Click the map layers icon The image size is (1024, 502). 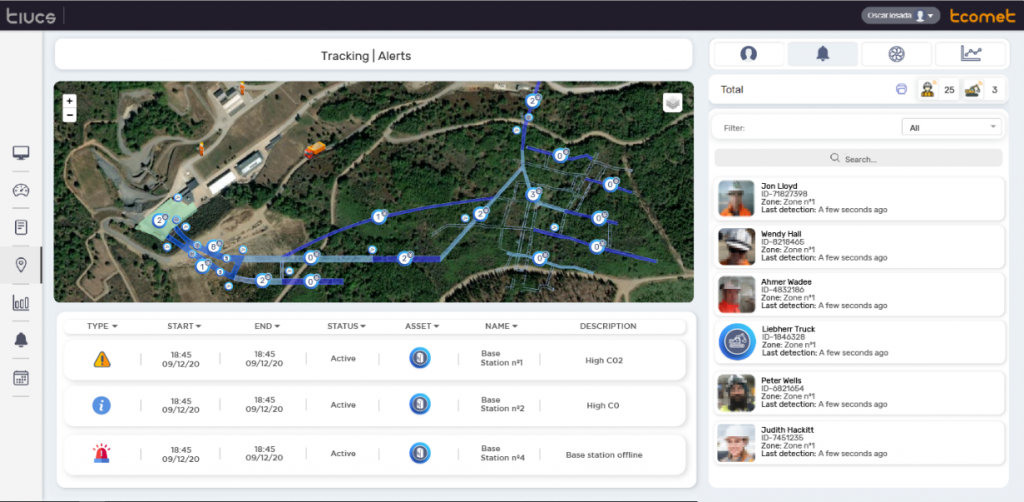click(x=673, y=103)
